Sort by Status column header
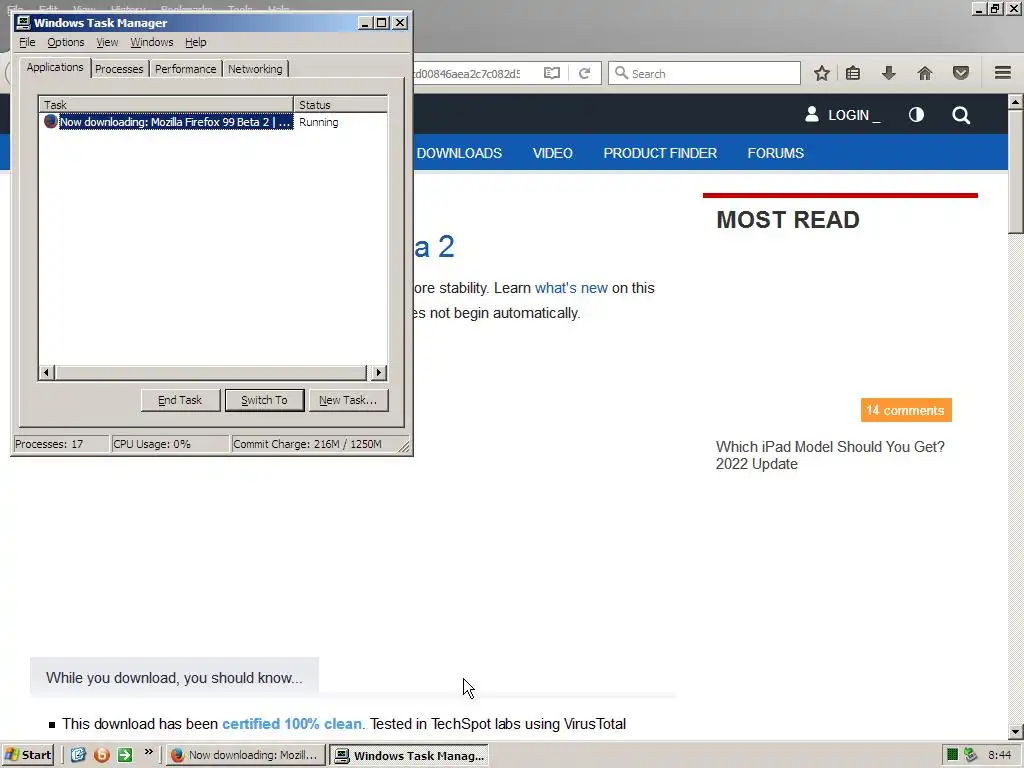The height and width of the screenshot is (768, 1024). [x=340, y=104]
